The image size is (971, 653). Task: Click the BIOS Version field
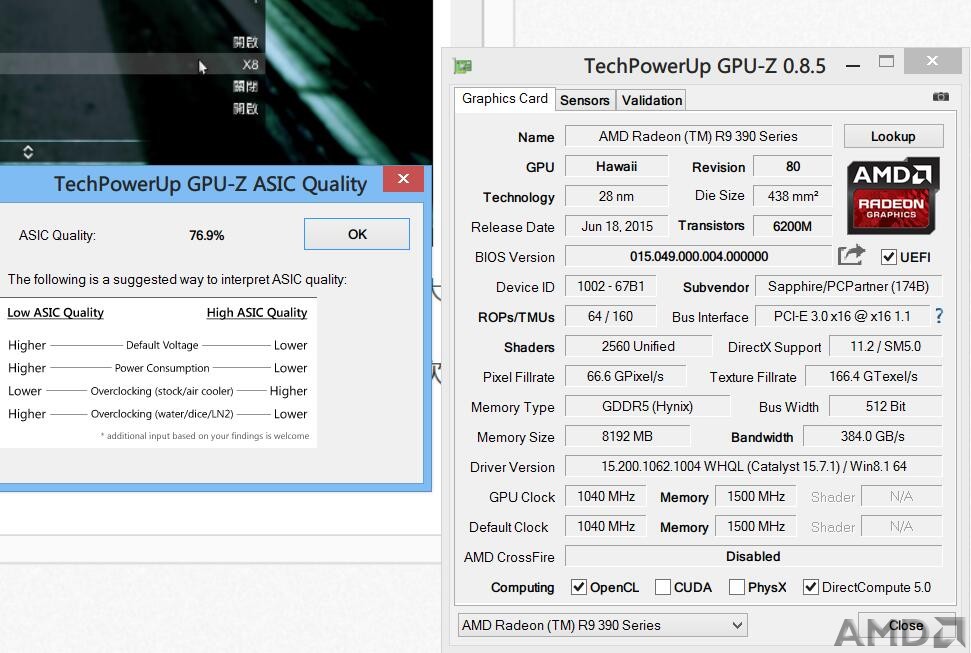(x=699, y=256)
